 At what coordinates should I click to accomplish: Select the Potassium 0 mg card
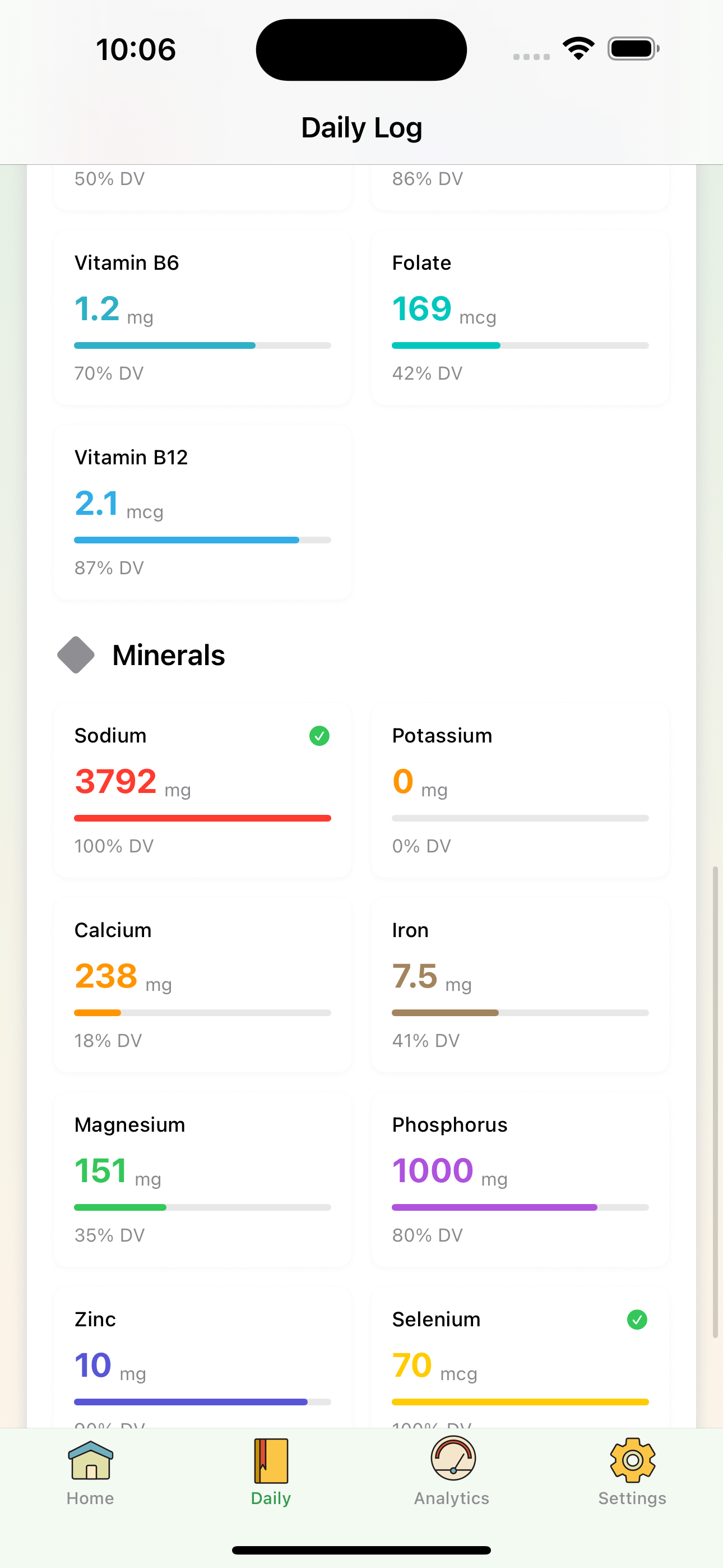pyautogui.click(x=520, y=790)
